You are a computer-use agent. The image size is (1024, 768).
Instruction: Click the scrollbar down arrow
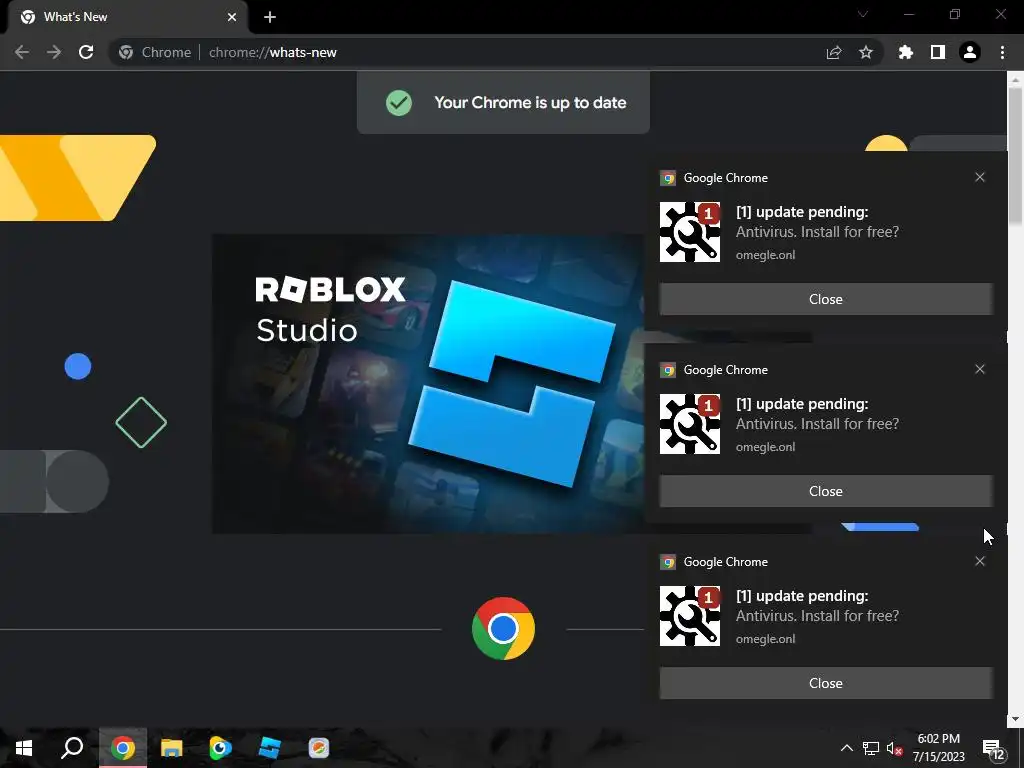click(x=1015, y=719)
